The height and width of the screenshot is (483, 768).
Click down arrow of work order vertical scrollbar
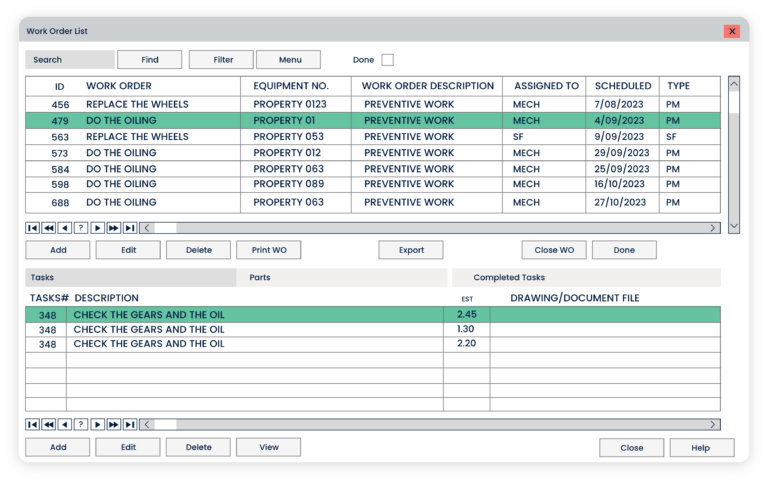[x=734, y=226]
